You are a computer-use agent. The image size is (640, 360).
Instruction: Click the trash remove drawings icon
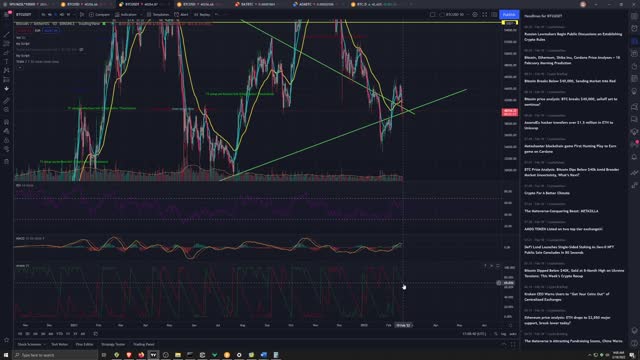tap(6, 162)
